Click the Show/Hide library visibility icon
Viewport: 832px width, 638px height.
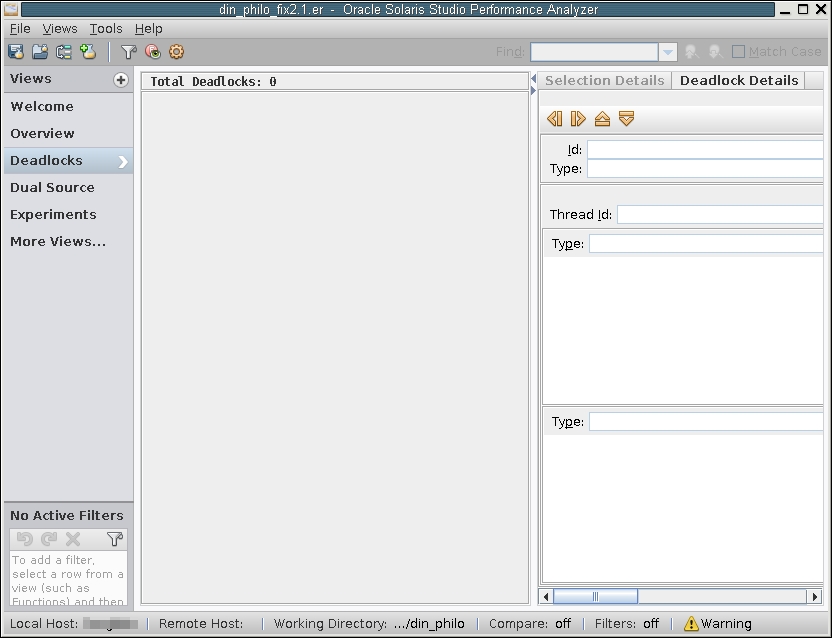pos(153,51)
